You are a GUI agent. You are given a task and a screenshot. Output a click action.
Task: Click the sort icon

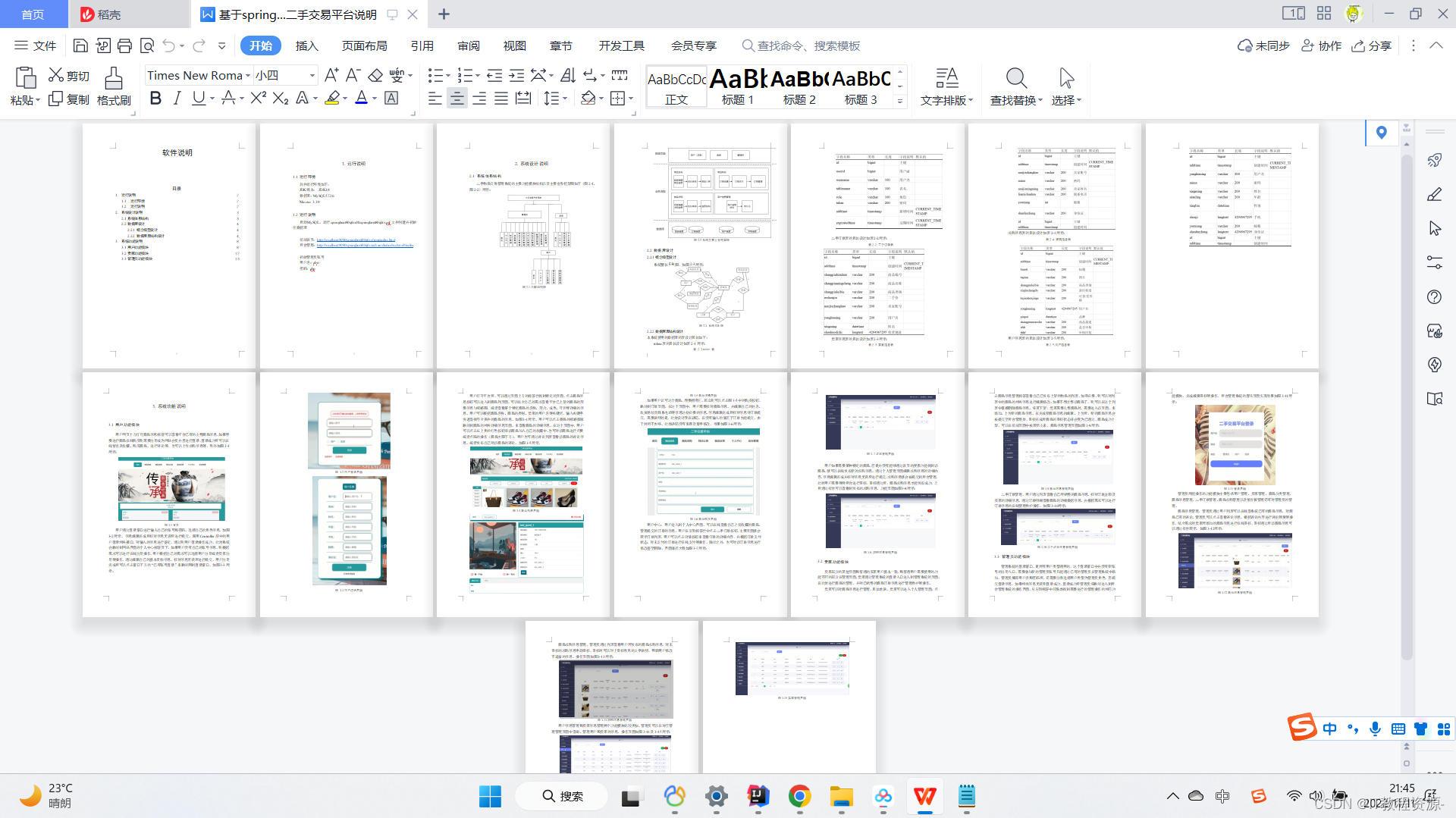569,75
